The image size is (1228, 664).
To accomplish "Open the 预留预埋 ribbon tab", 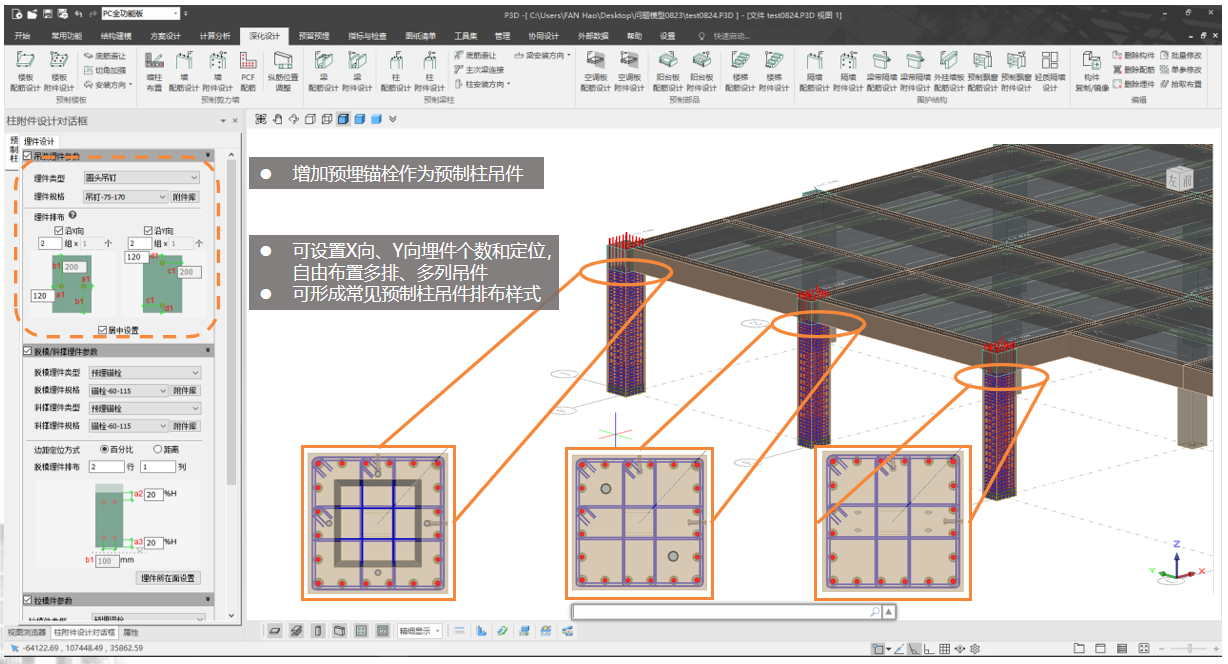I will [x=314, y=36].
